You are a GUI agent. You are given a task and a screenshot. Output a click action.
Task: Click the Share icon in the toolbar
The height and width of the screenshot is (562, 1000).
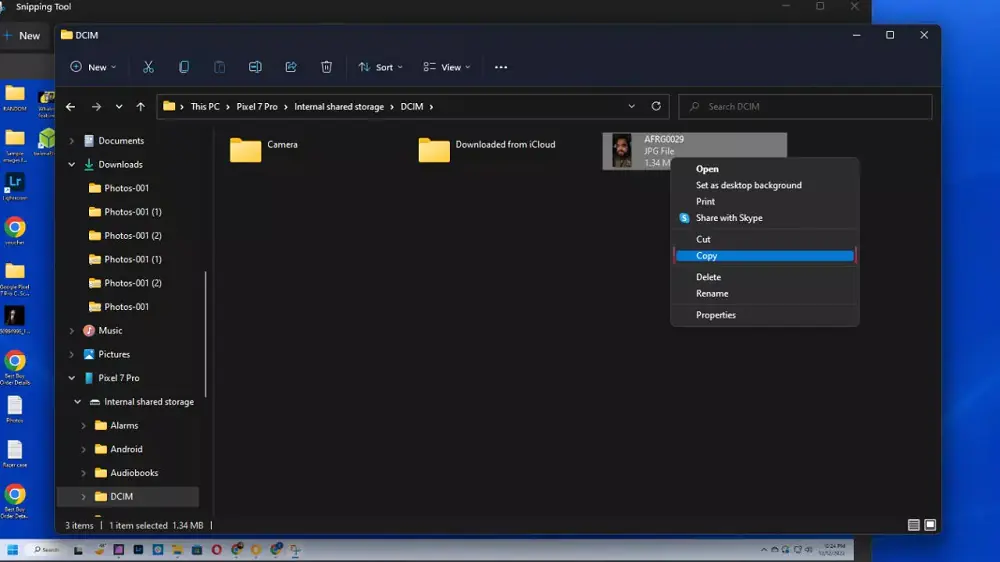[291, 67]
